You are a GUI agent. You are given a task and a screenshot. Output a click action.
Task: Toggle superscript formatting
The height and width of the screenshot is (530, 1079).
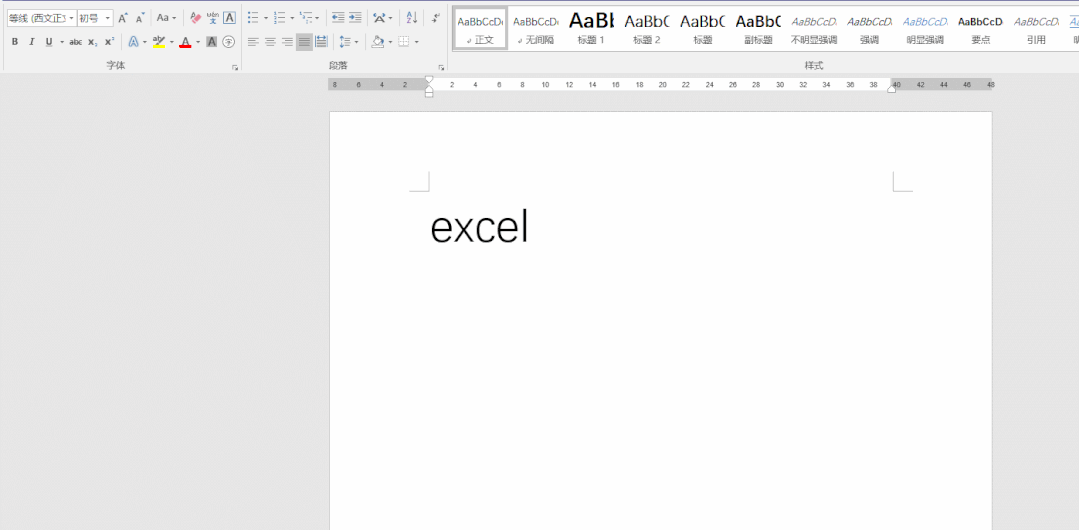point(109,42)
